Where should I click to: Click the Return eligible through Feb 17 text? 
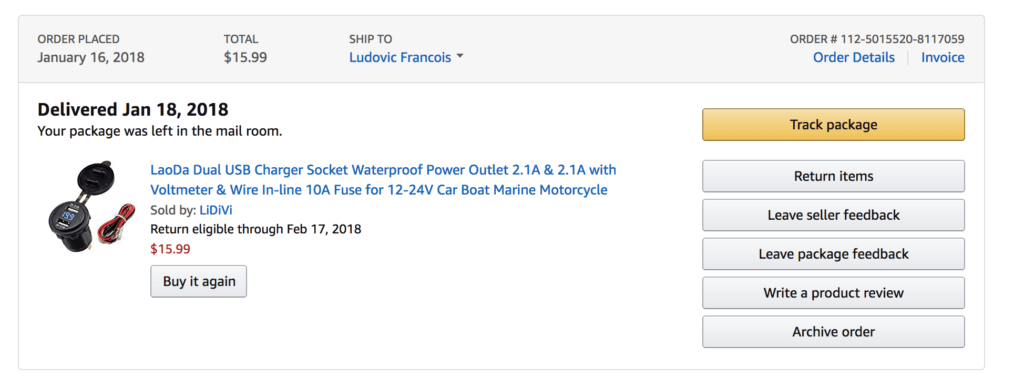(x=255, y=229)
